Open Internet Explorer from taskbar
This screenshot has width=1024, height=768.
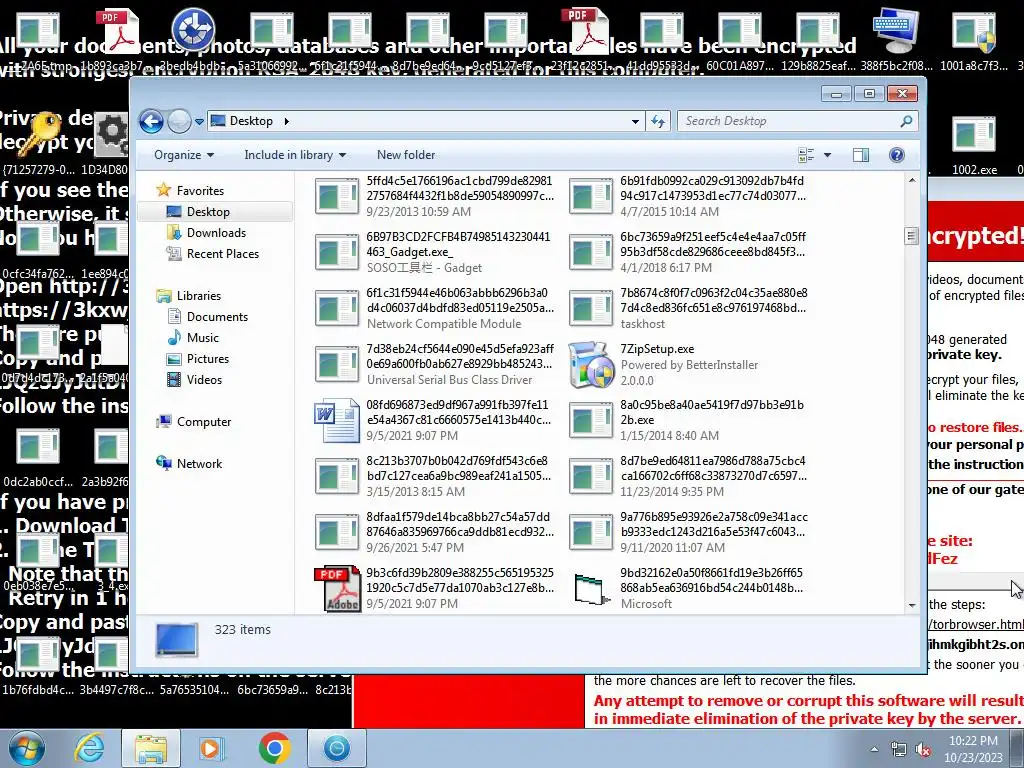(89, 748)
